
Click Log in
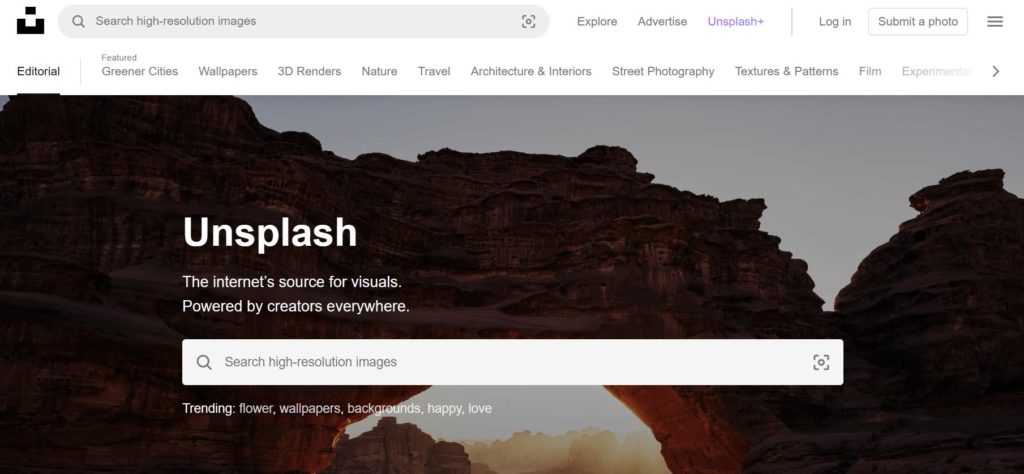tap(835, 22)
